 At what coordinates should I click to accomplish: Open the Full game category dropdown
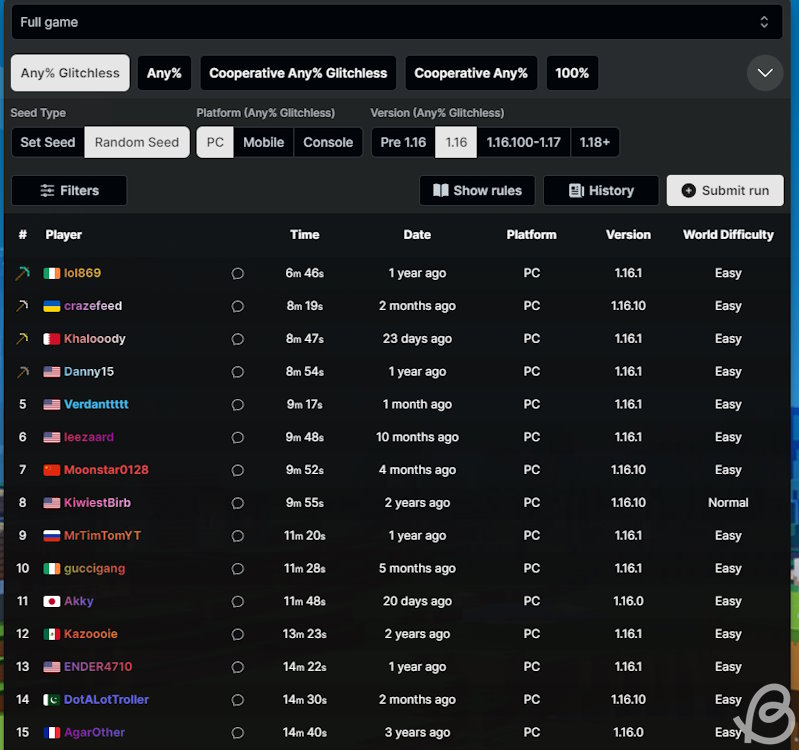pyautogui.click(x=397, y=22)
